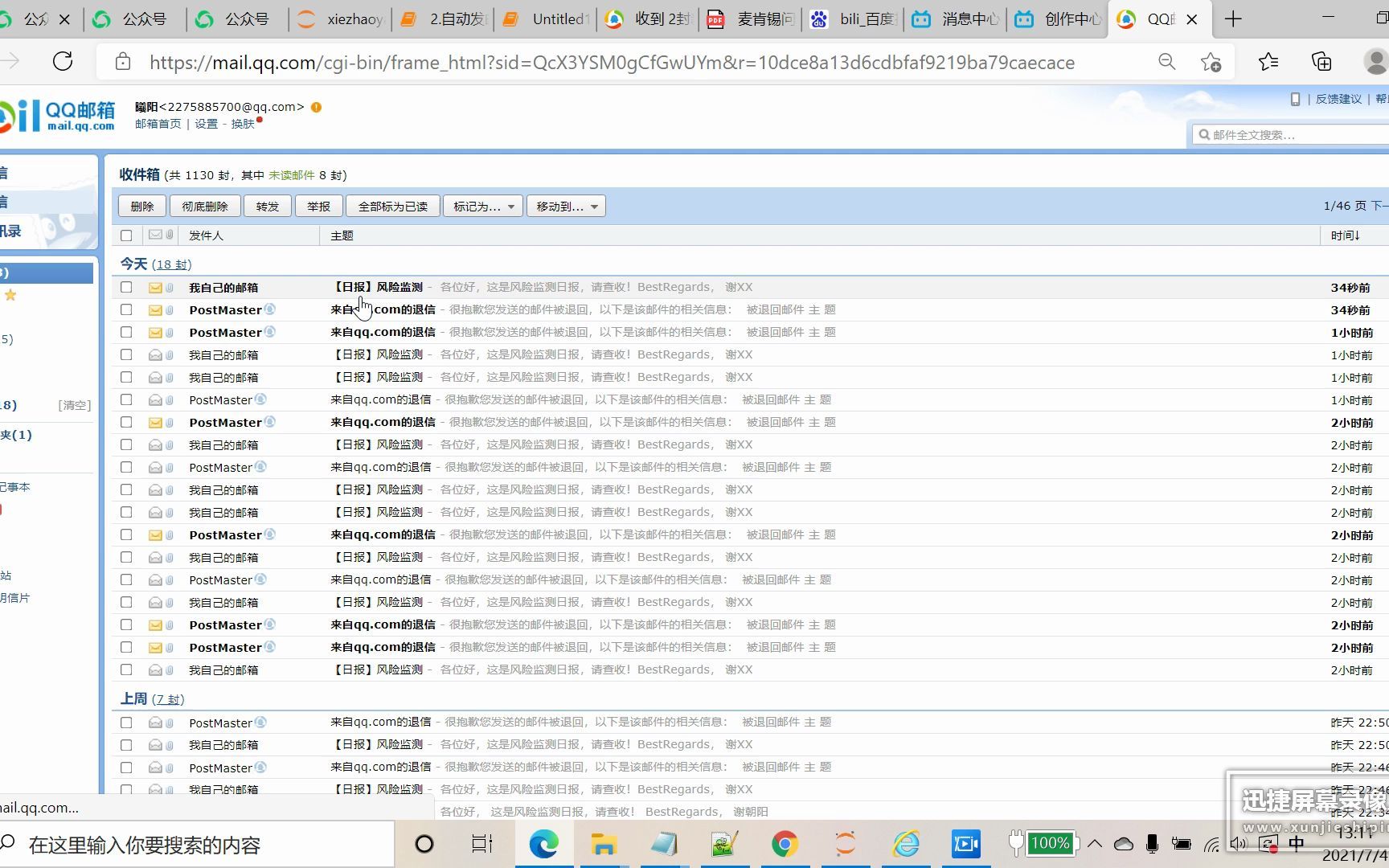Close the active QQ mail tab
Viewport: 1389px width, 868px height.
pyautogui.click(x=1192, y=19)
